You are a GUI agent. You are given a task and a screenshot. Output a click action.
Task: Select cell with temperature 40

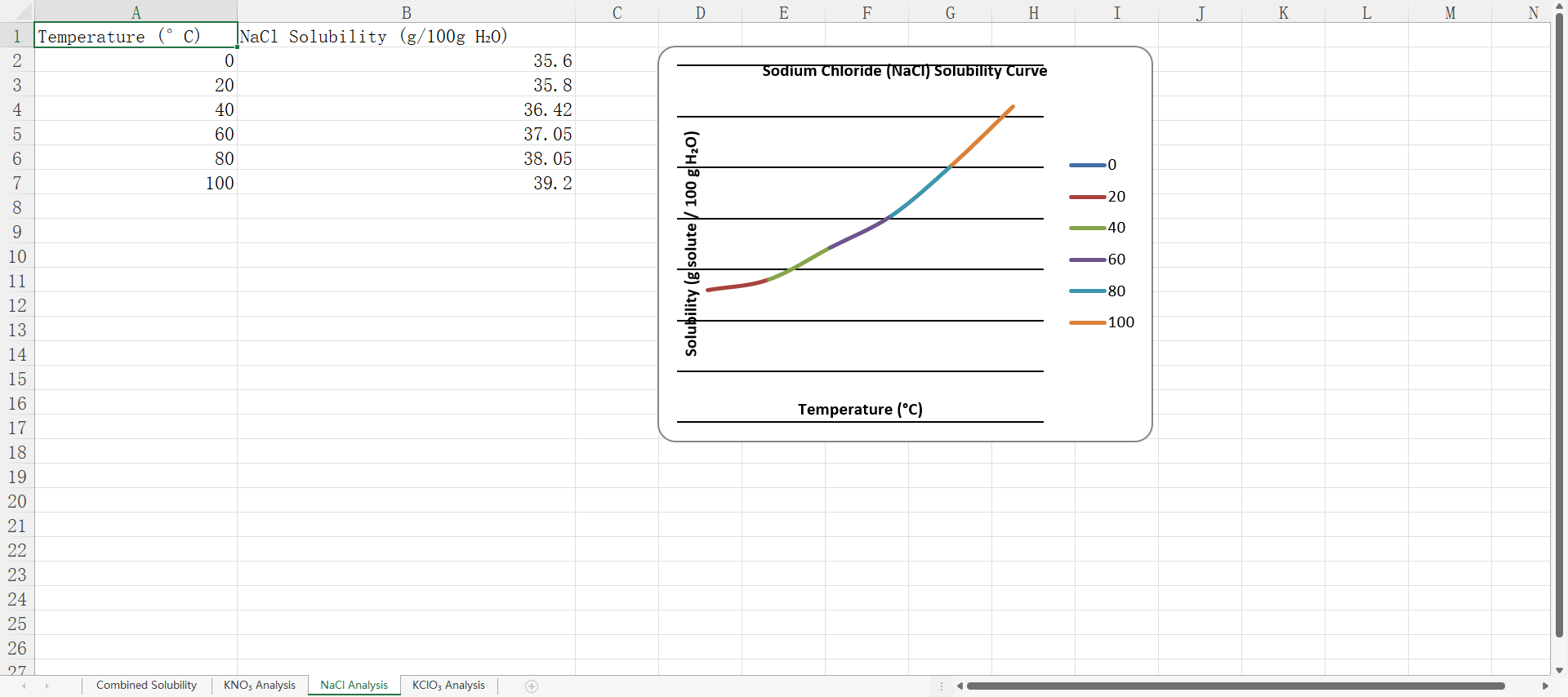tap(136, 109)
